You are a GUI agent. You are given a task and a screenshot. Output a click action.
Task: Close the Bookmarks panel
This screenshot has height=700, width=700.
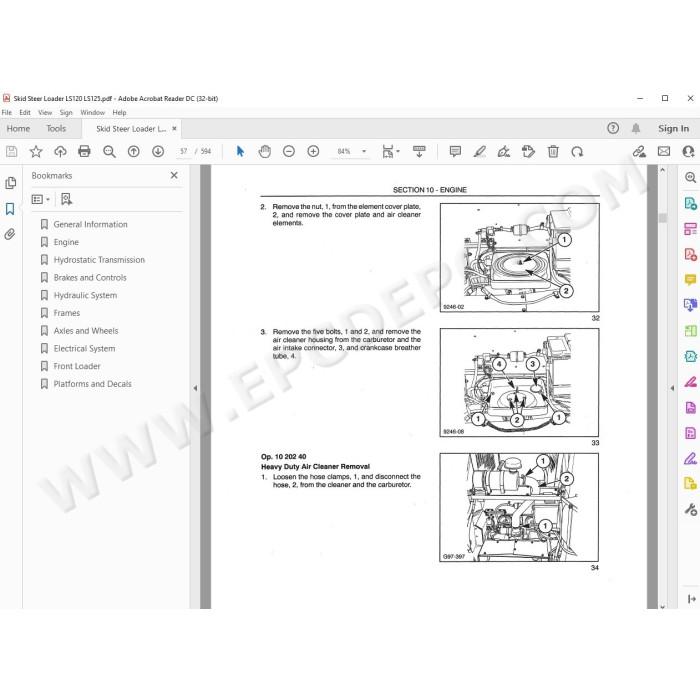click(174, 175)
